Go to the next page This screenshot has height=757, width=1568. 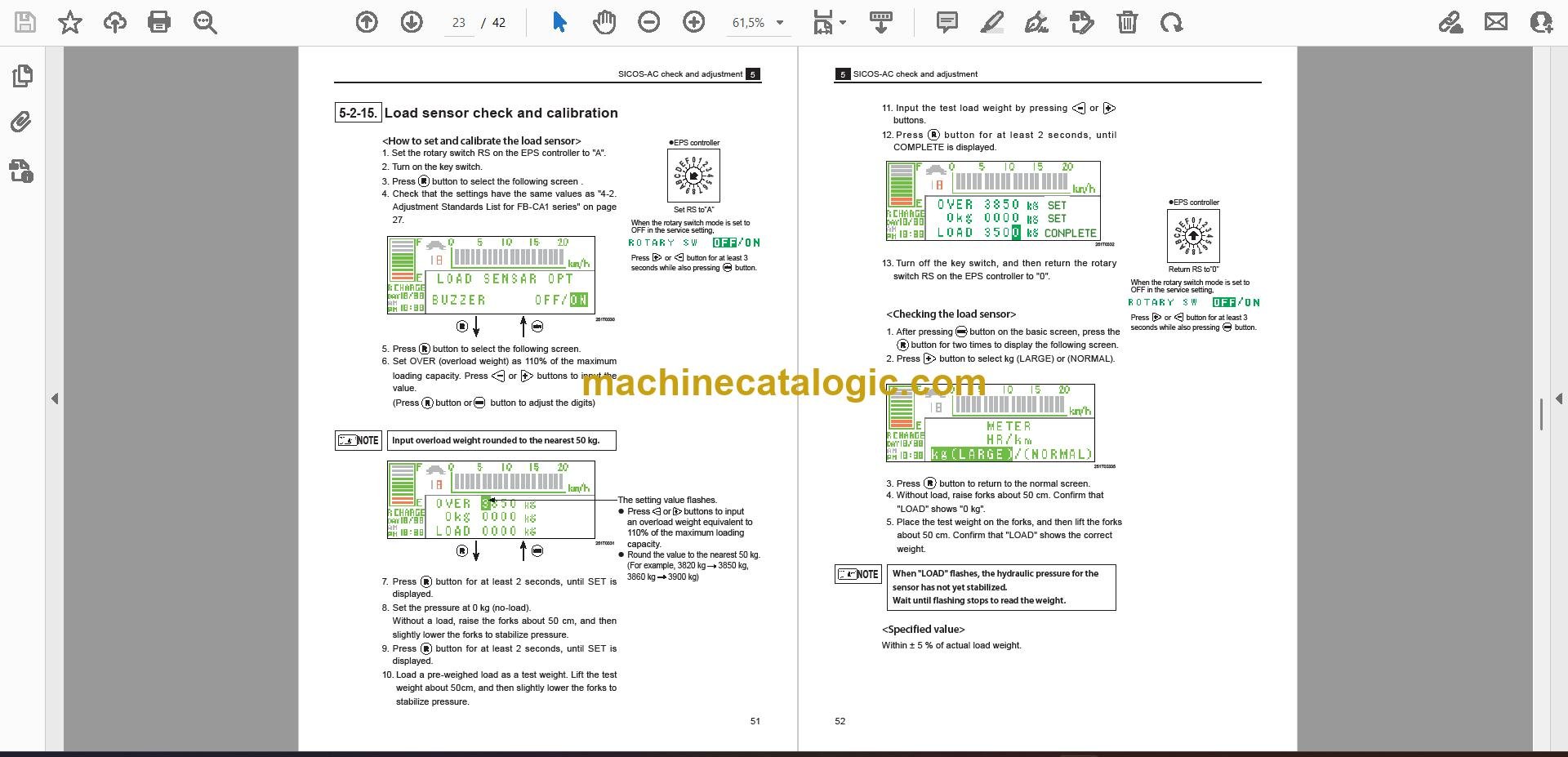[x=412, y=22]
